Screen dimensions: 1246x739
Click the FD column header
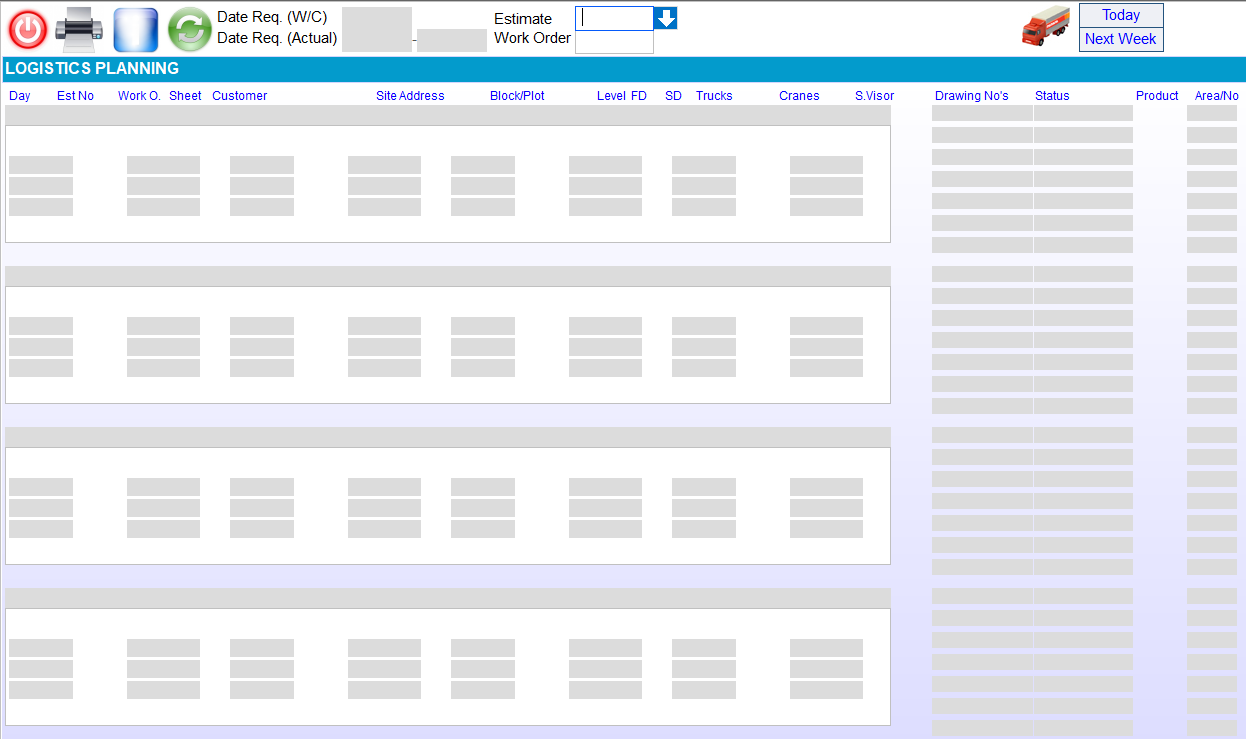point(639,96)
